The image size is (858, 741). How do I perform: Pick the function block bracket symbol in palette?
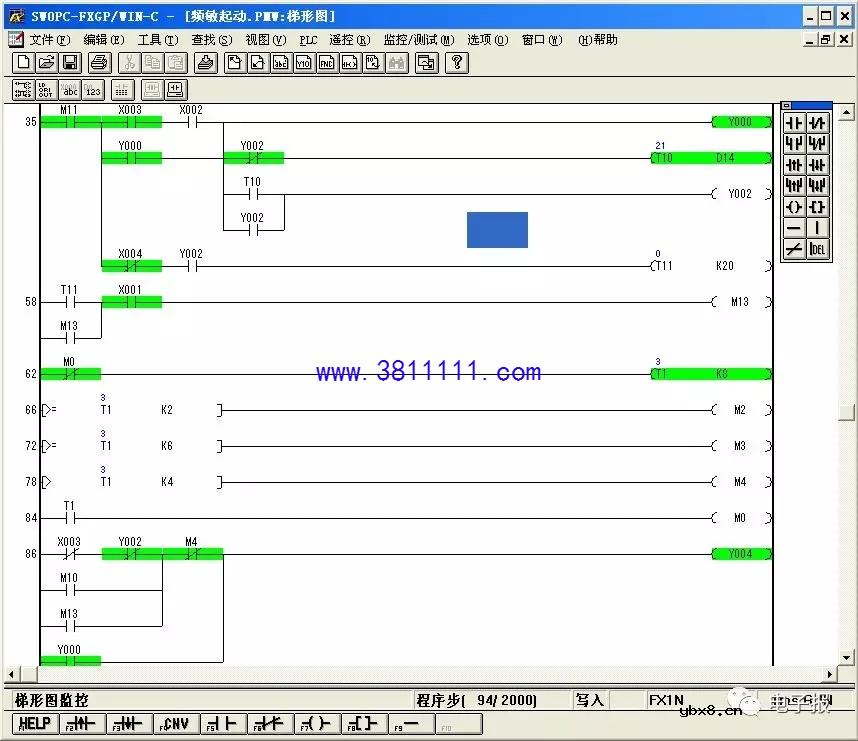pos(818,207)
